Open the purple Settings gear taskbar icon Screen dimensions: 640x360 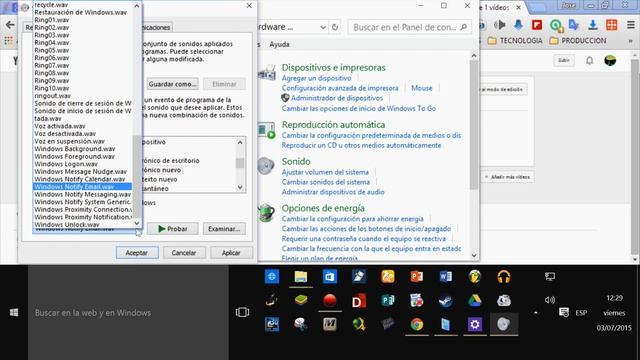click(475, 324)
